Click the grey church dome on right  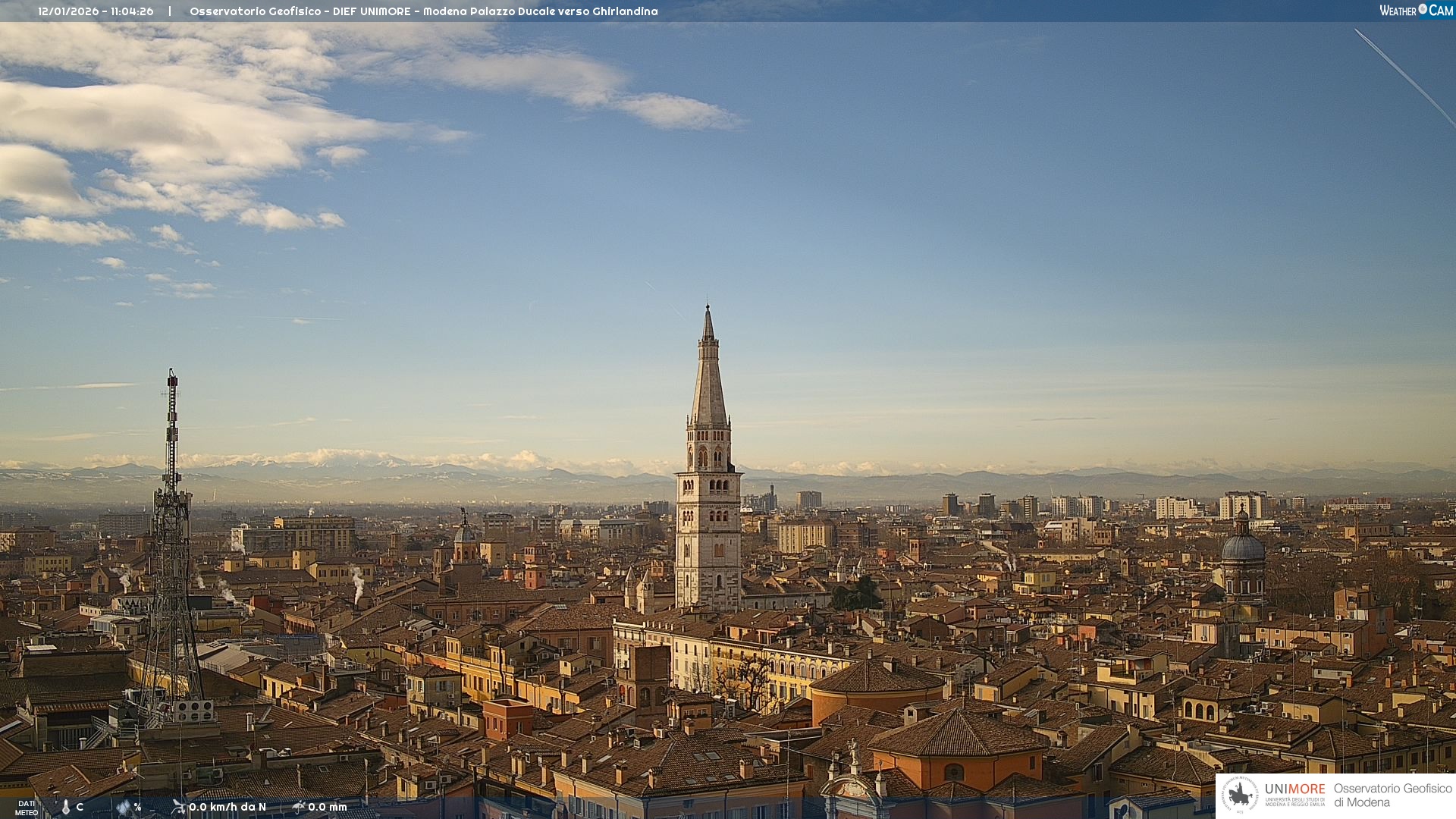point(1242,548)
